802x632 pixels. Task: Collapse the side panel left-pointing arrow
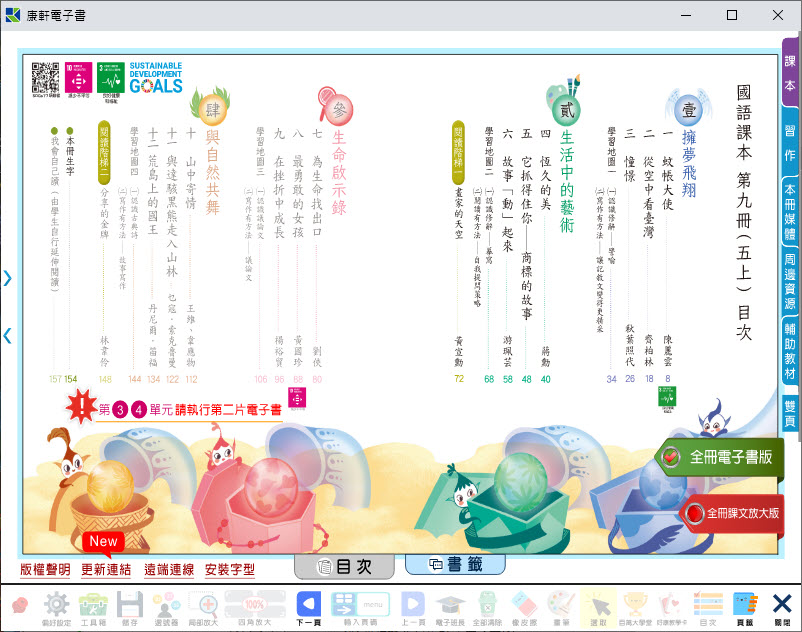8,335
